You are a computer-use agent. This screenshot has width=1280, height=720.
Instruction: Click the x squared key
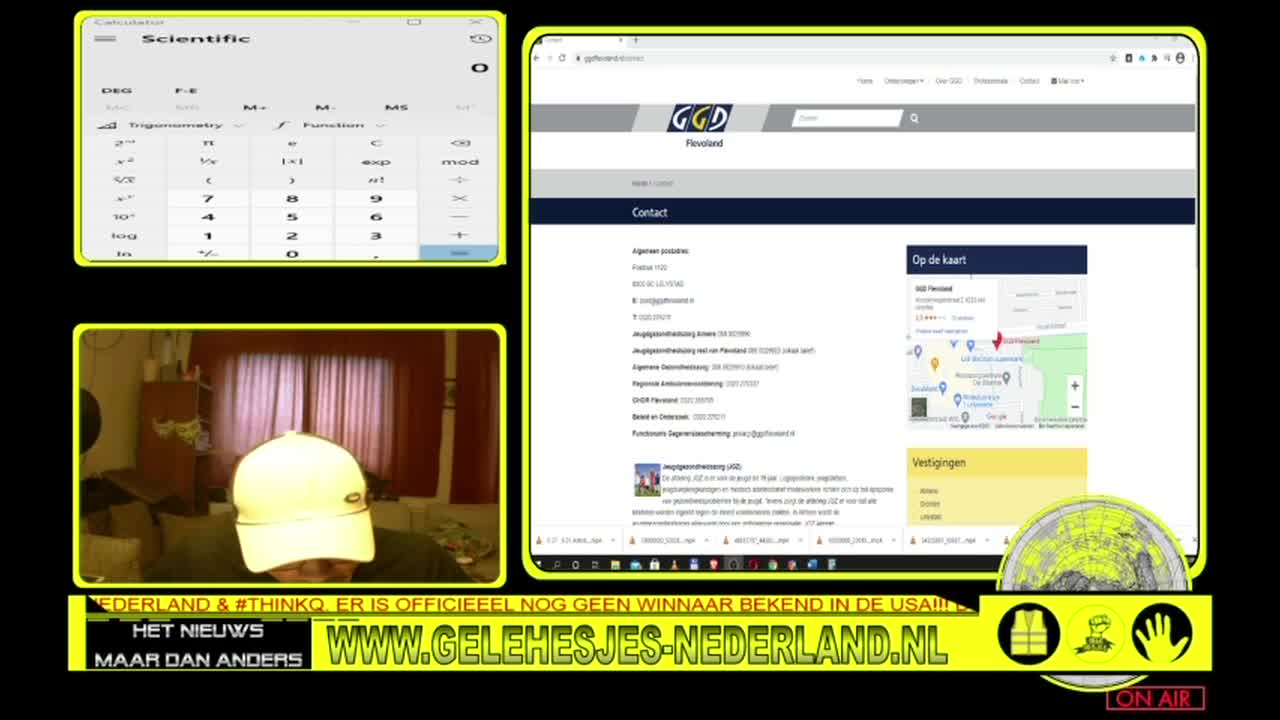tap(124, 161)
